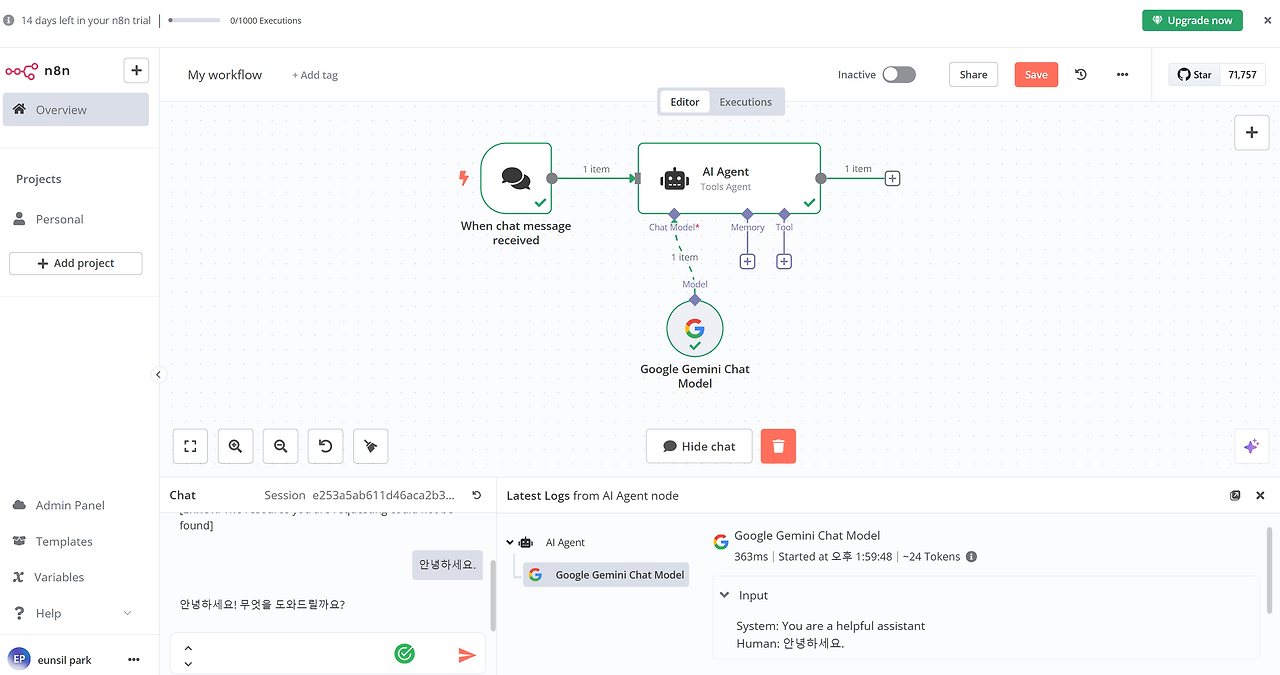Click the red trash delete button
The height and width of the screenshot is (675, 1280).
tap(778, 446)
